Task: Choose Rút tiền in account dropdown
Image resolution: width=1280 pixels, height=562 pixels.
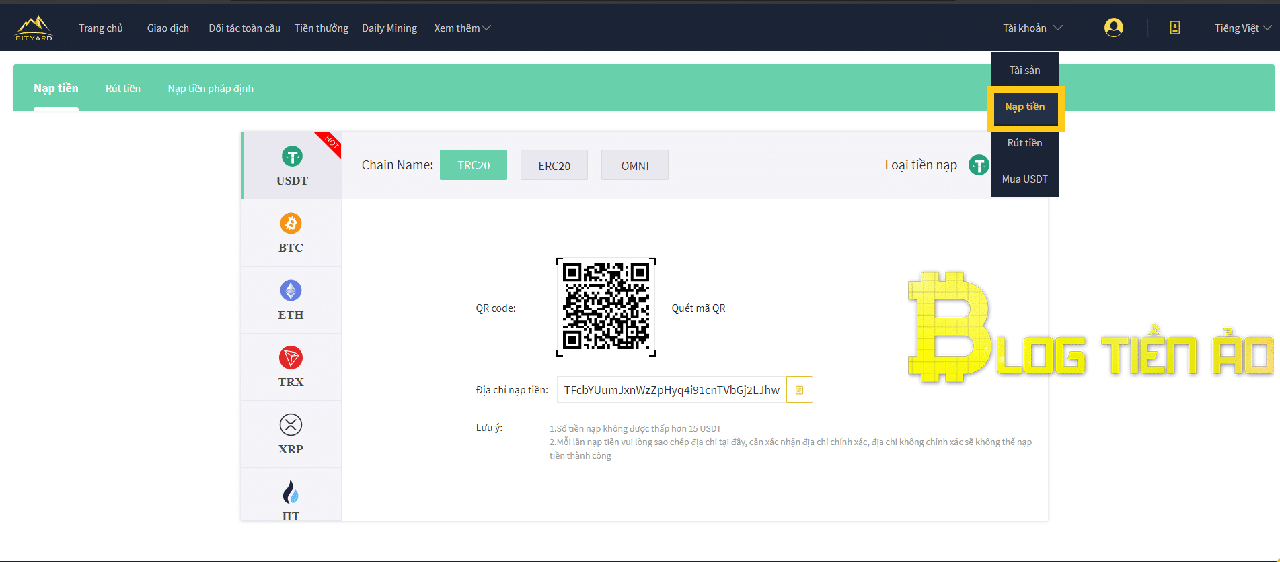Action: (1025, 143)
